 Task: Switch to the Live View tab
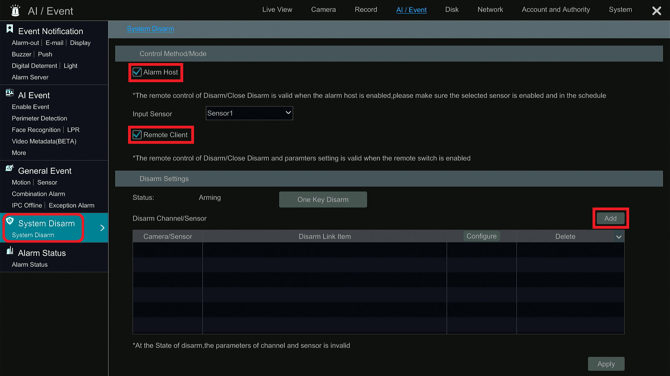pyautogui.click(x=277, y=9)
